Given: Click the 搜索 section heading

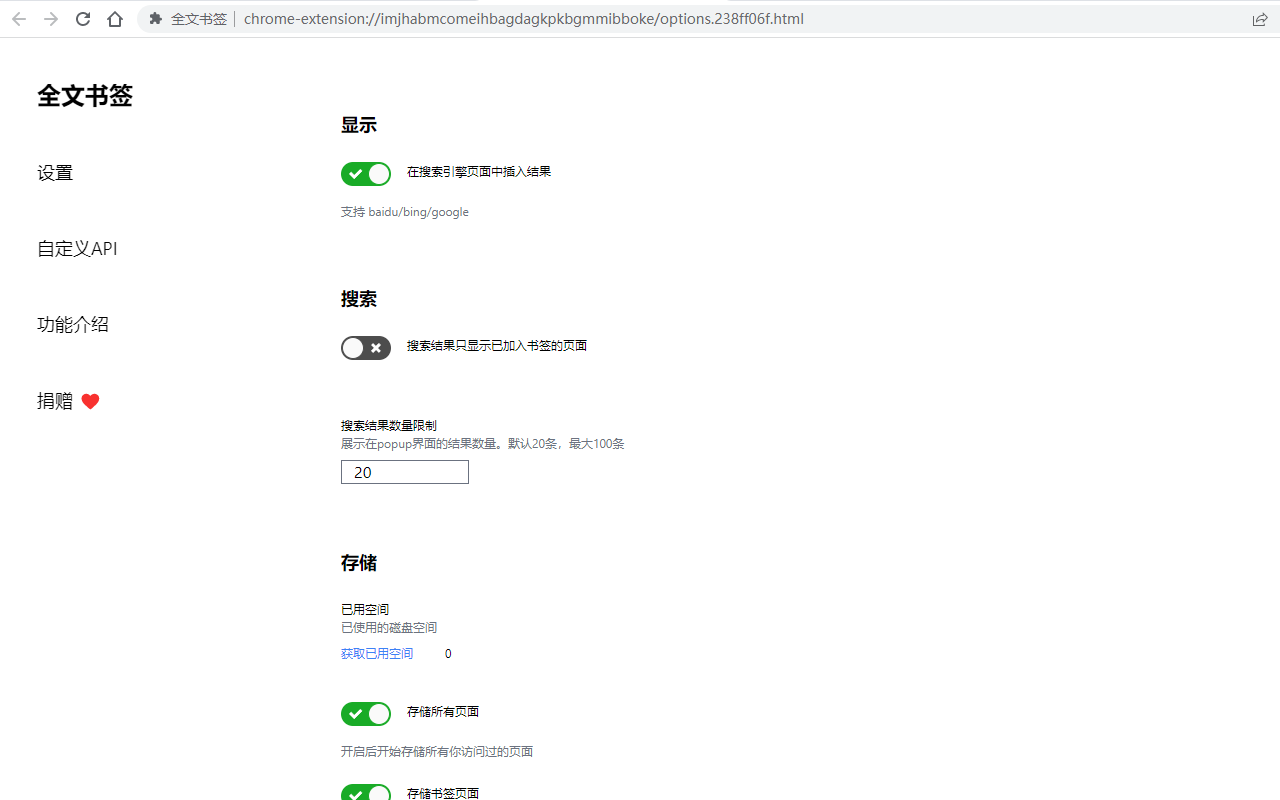Looking at the screenshot, I should tap(359, 299).
